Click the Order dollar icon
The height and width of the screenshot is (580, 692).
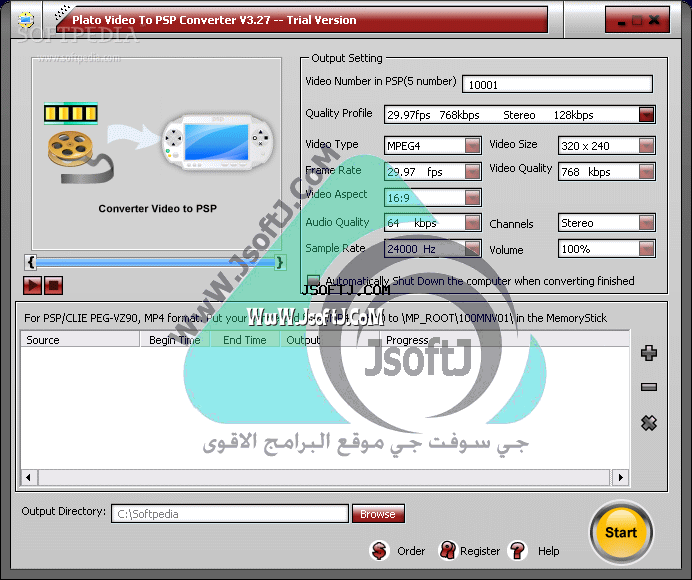pyautogui.click(x=379, y=550)
